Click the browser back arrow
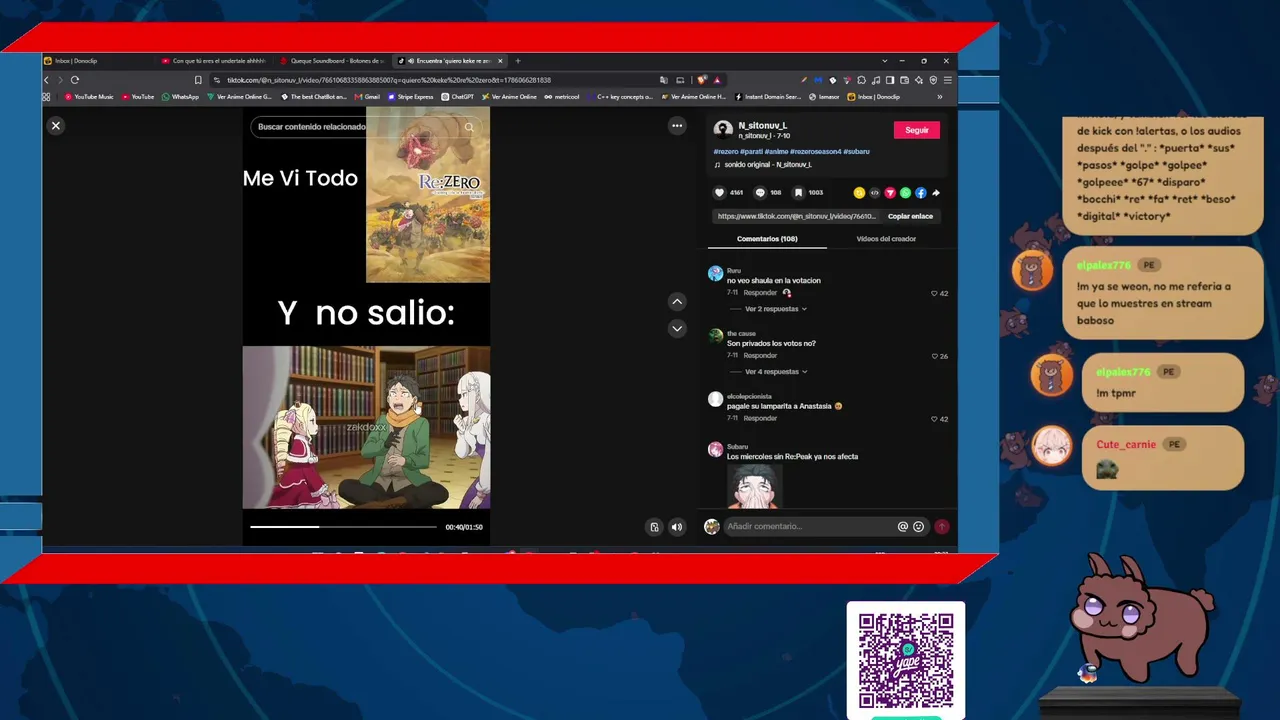 (46, 80)
